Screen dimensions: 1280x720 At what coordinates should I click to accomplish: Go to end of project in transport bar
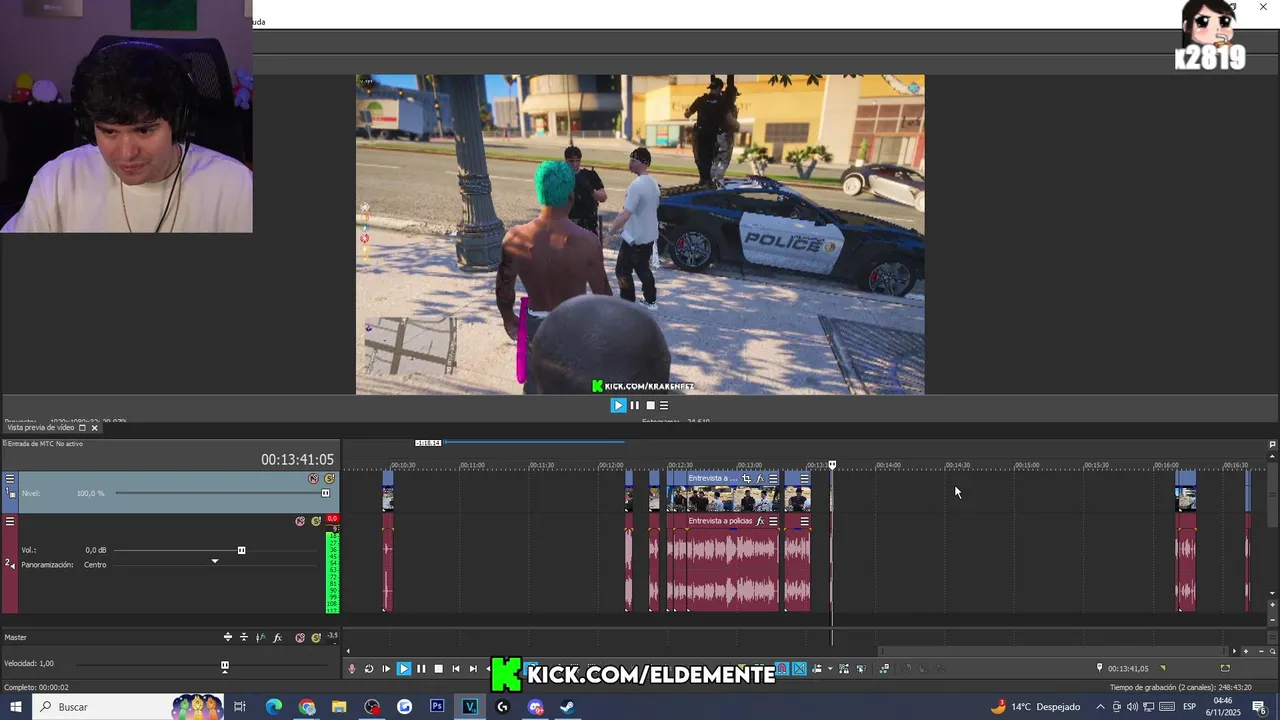[x=473, y=669]
